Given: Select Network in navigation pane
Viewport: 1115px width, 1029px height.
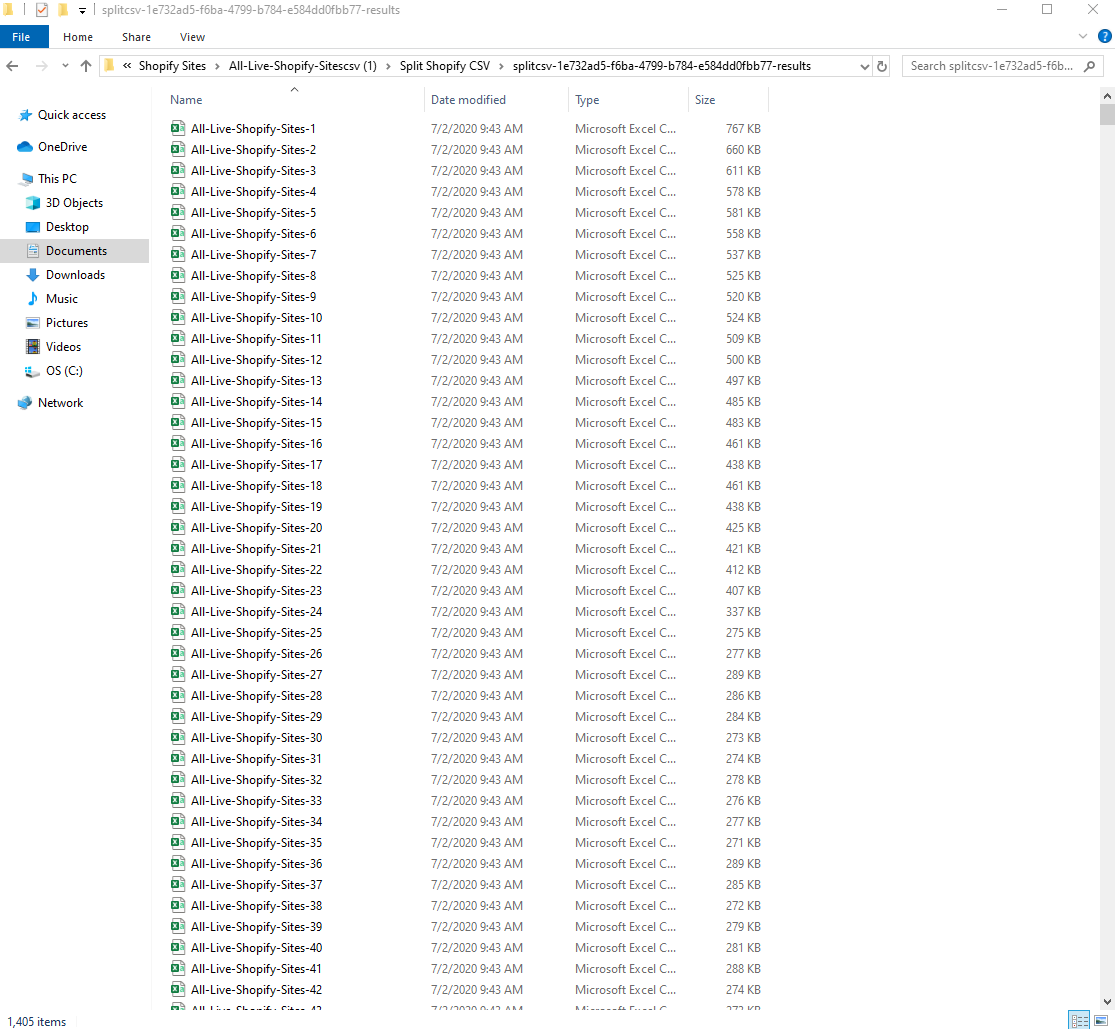Looking at the screenshot, I should [60, 403].
